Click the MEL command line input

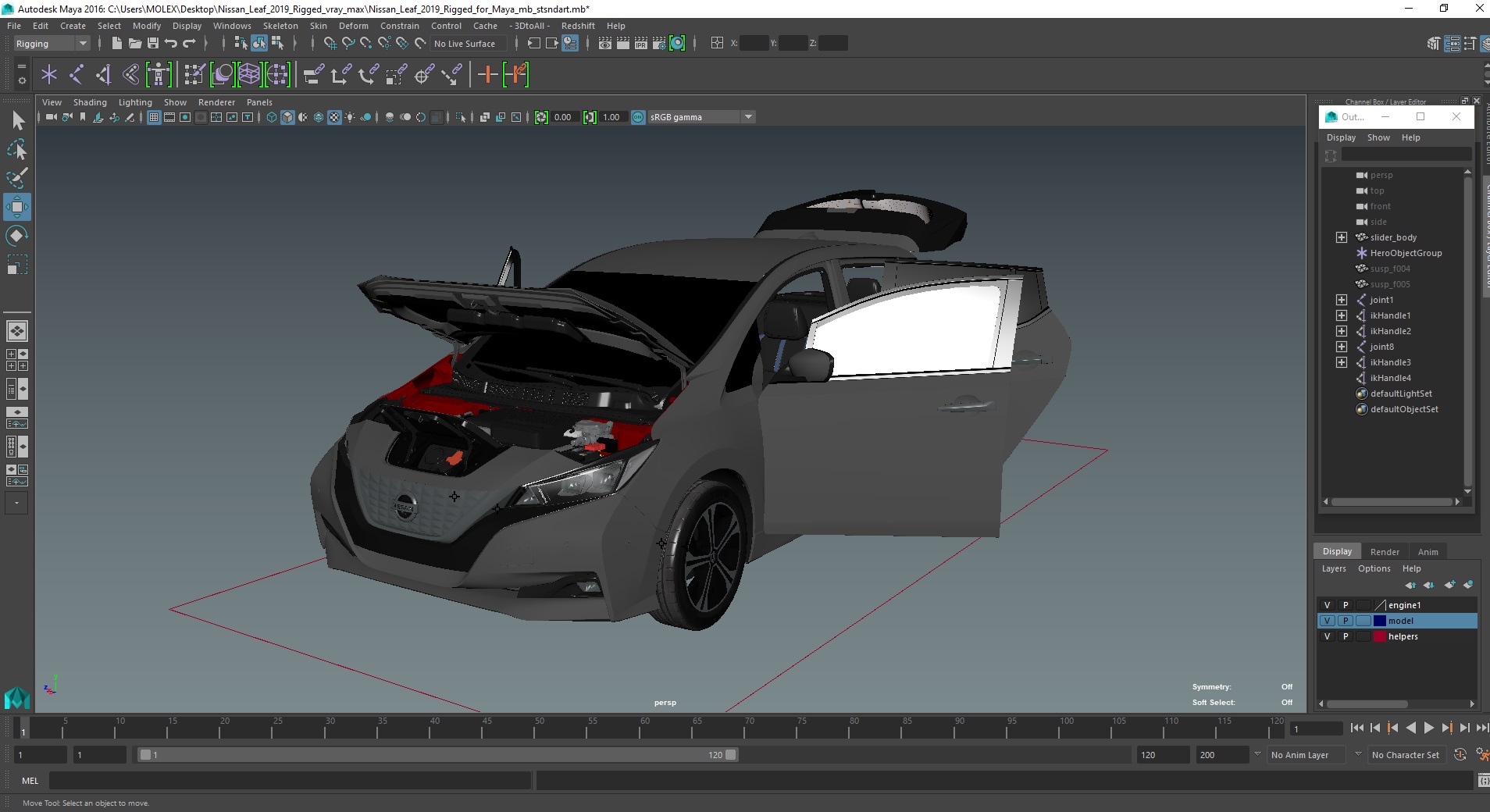coord(291,781)
